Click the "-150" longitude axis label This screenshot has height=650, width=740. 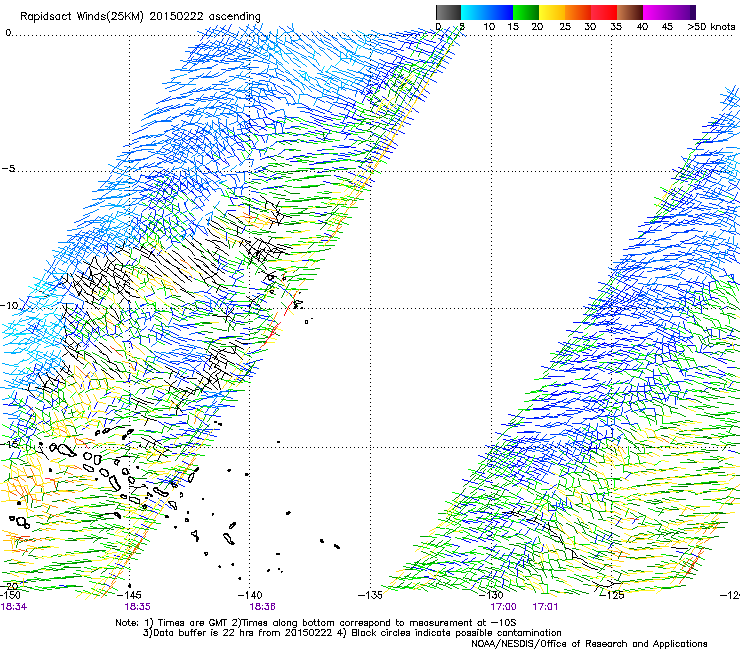coord(10,595)
